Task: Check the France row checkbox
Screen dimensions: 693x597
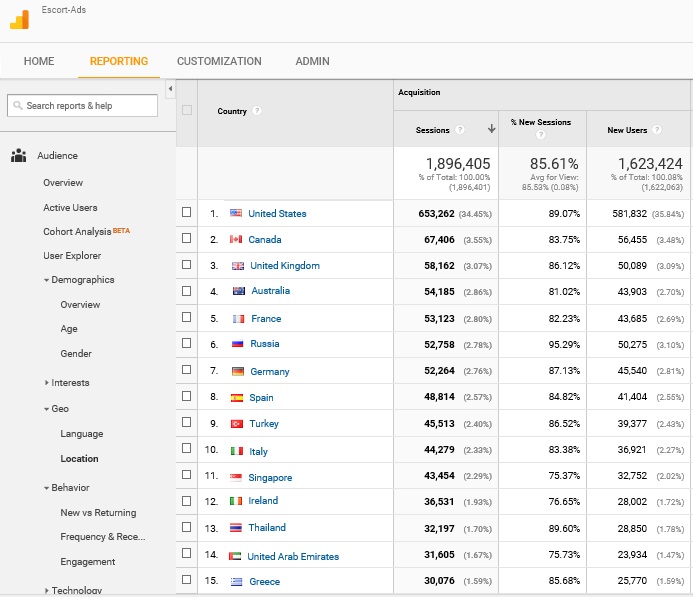Action: coord(187,317)
